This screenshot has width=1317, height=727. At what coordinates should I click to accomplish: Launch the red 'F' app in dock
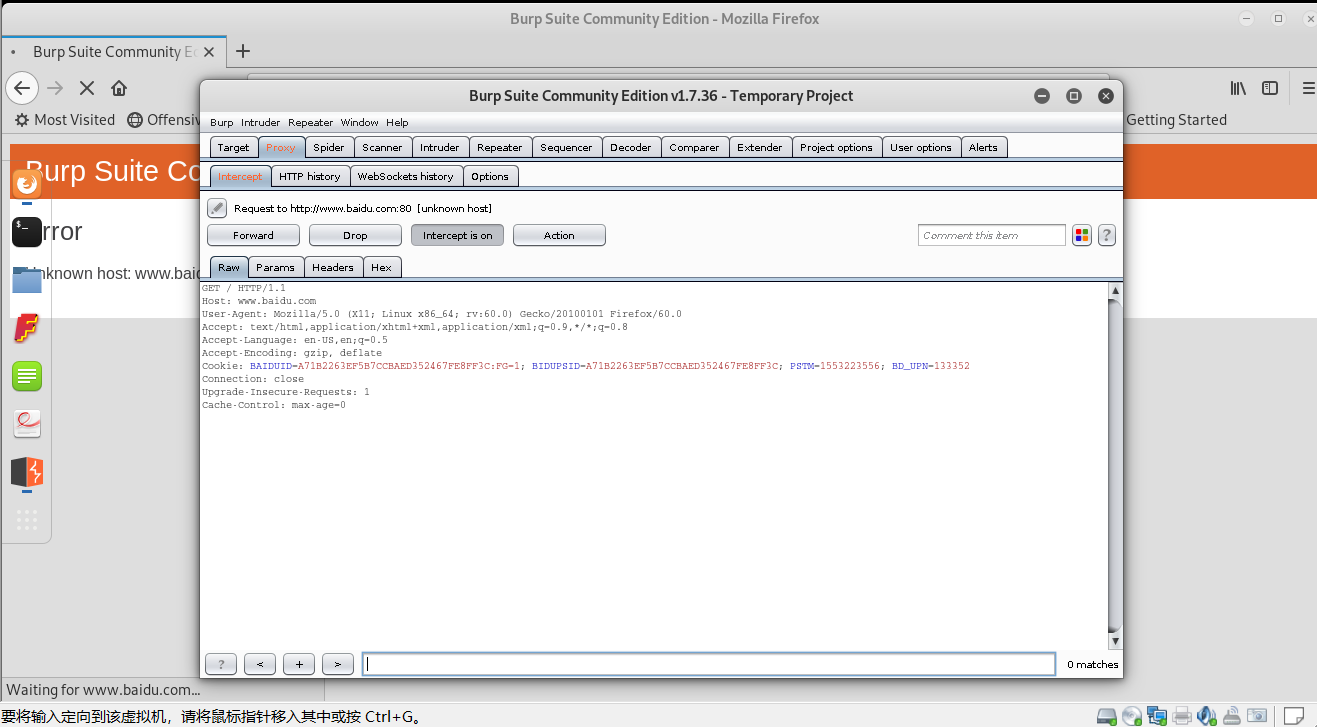(x=27, y=328)
